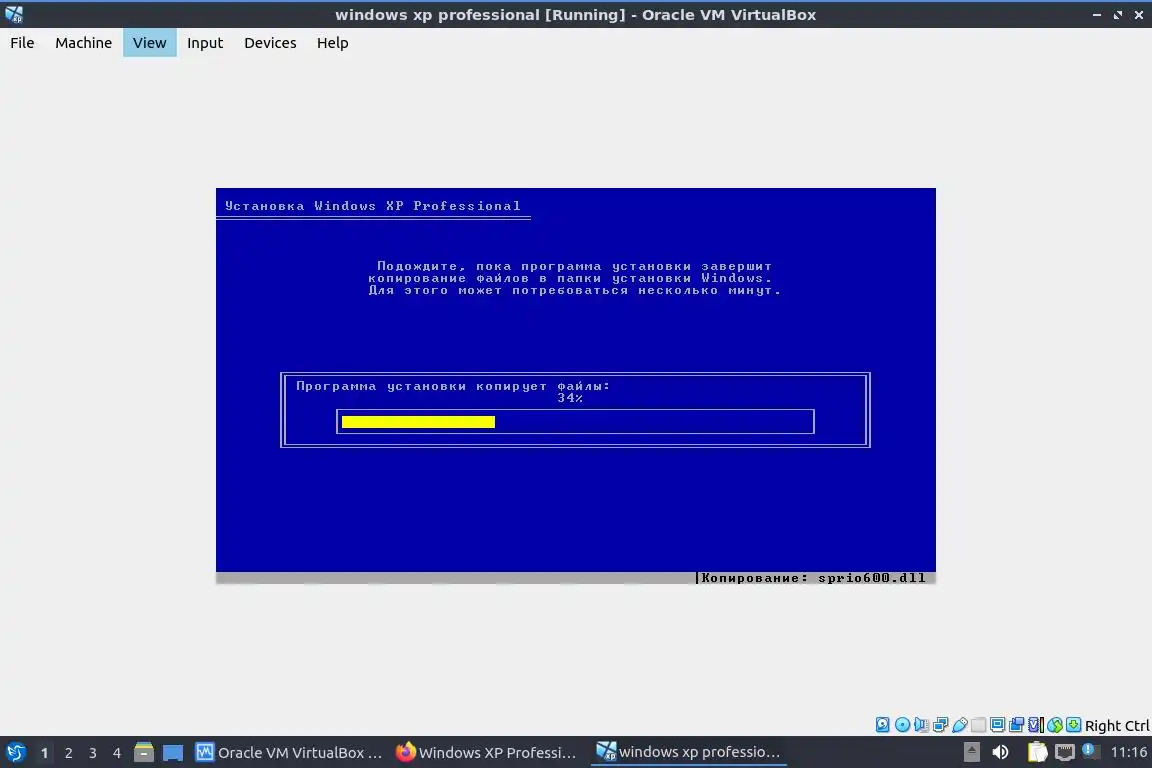The height and width of the screenshot is (768, 1152).
Task: Switch to Firefox Windows XP Professional task
Action: tap(488, 752)
